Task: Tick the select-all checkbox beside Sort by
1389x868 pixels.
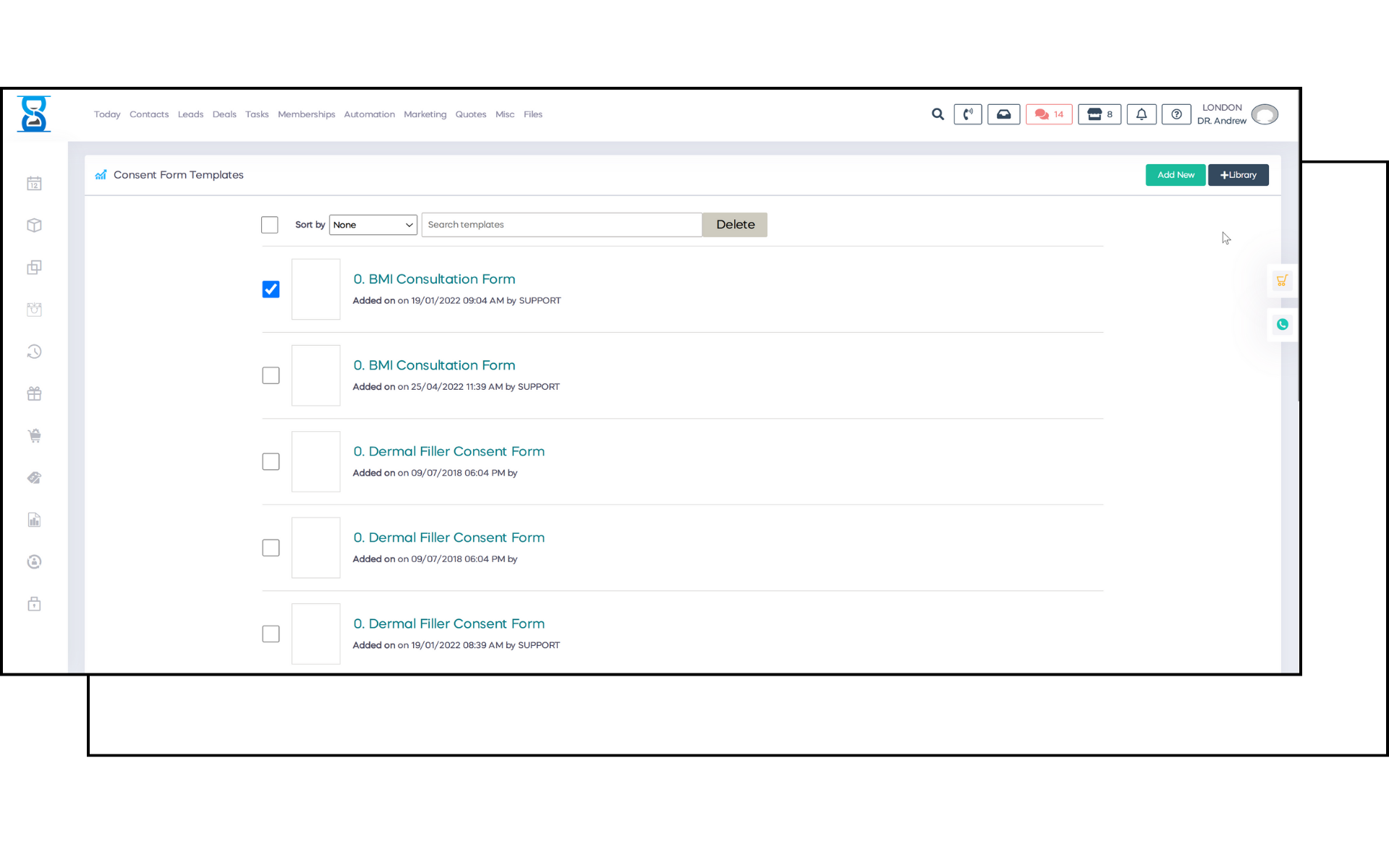Action: click(x=269, y=225)
